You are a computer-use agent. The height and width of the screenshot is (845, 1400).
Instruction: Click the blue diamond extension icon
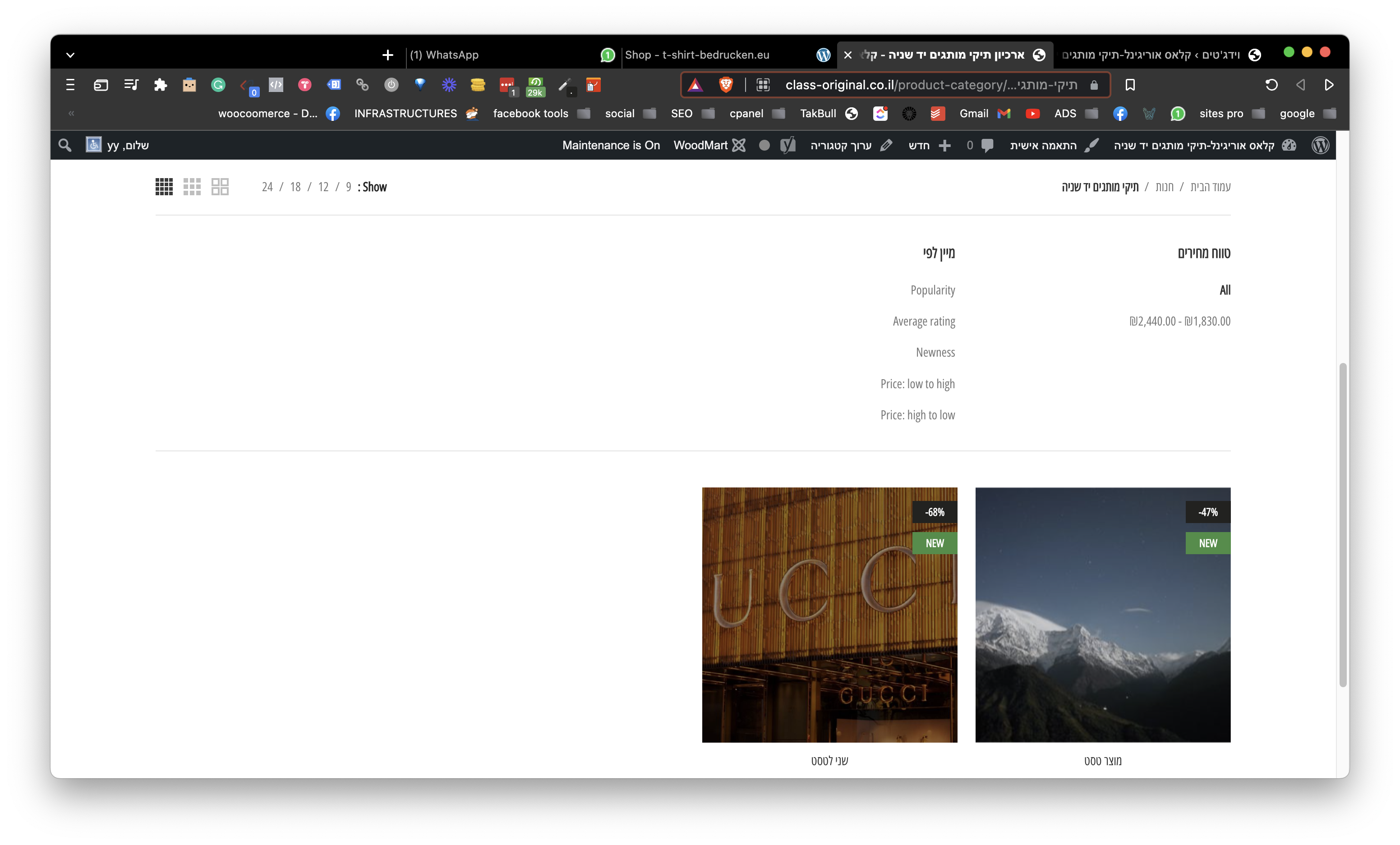click(x=420, y=85)
